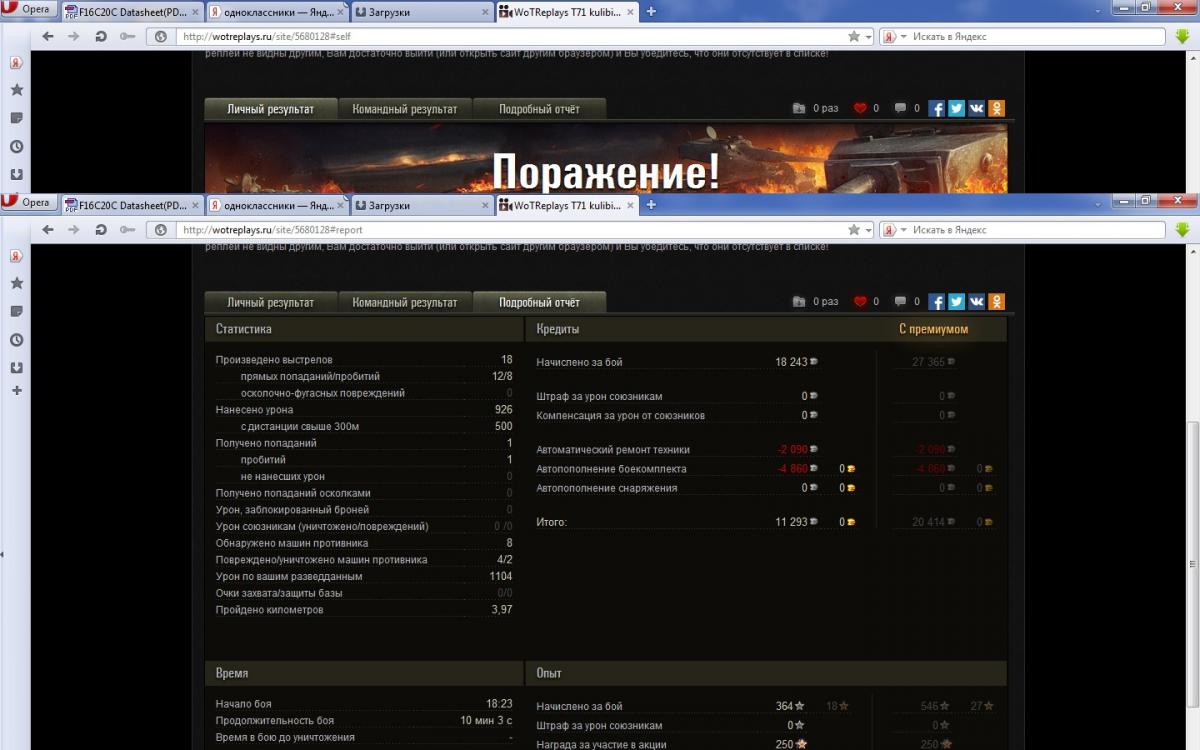Select the Загрузки browser tab in the lower window
Image resolution: width=1200 pixels, height=750 pixels.
(x=420, y=205)
